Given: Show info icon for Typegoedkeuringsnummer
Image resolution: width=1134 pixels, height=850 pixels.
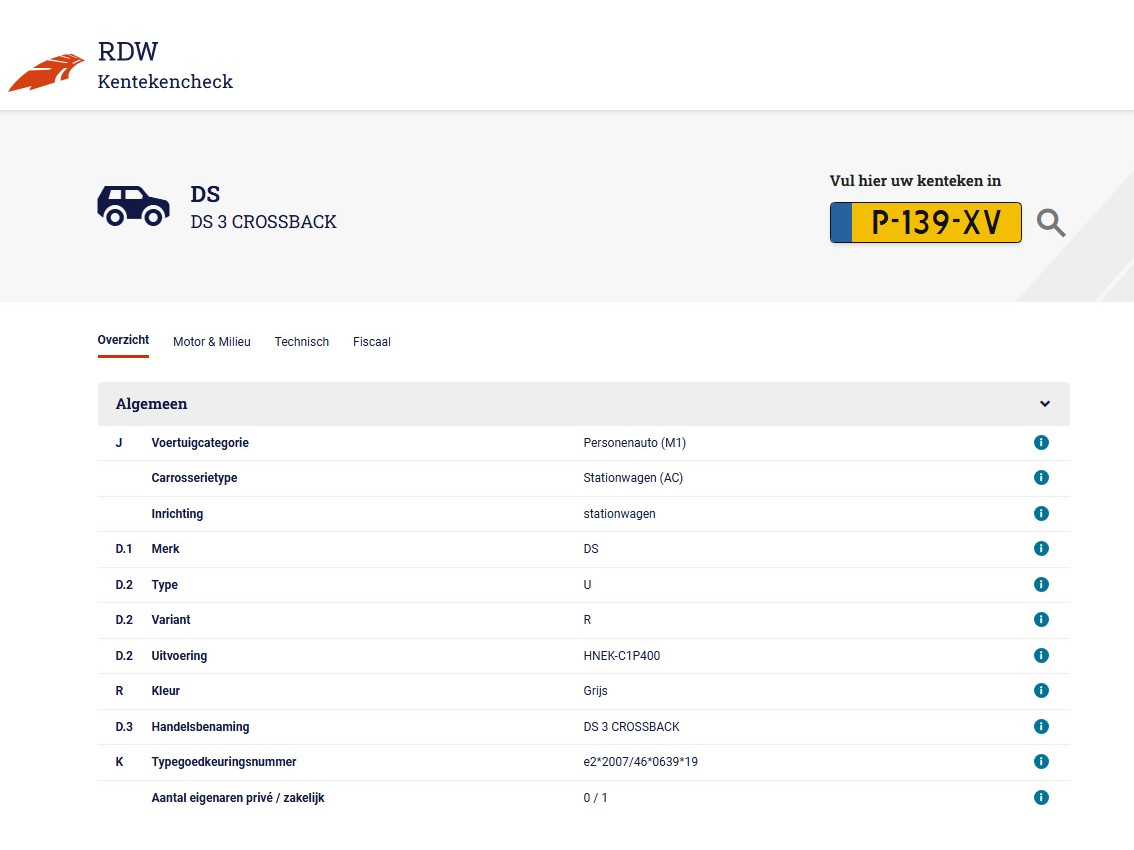Looking at the screenshot, I should pyautogui.click(x=1041, y=761).
